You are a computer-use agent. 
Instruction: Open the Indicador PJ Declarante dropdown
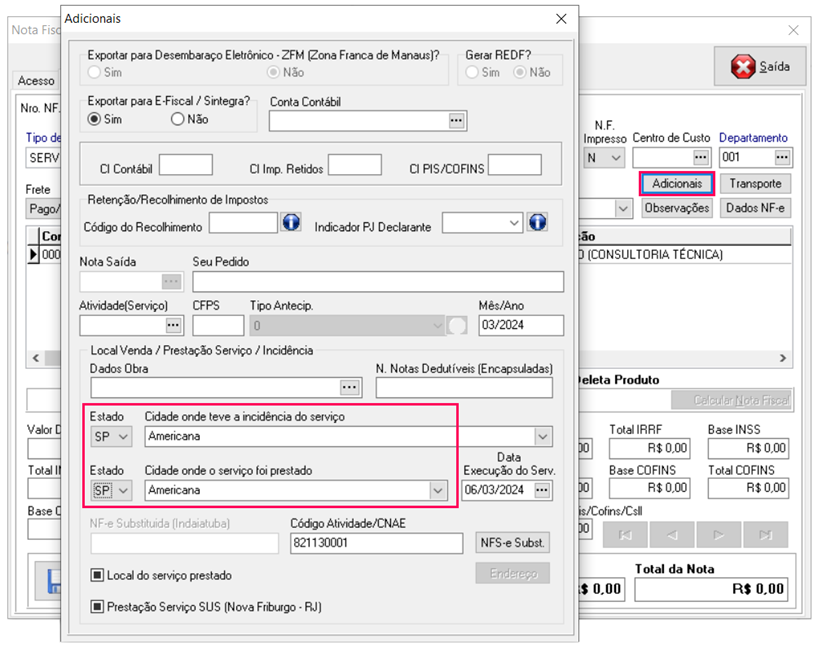coord(514,222)
